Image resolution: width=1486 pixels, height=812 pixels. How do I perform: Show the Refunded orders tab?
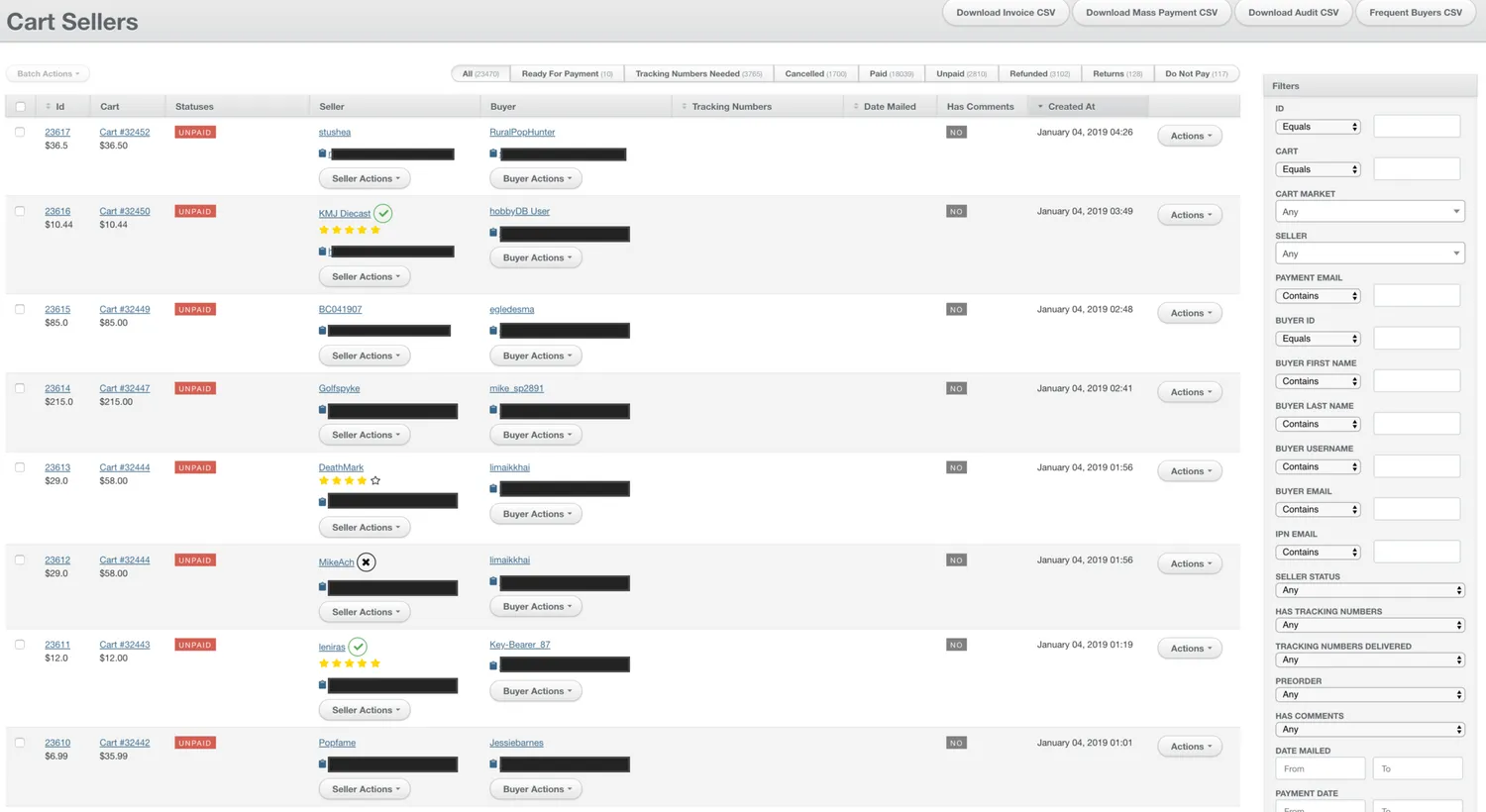pyautogui.click(x=1038, y=74)
